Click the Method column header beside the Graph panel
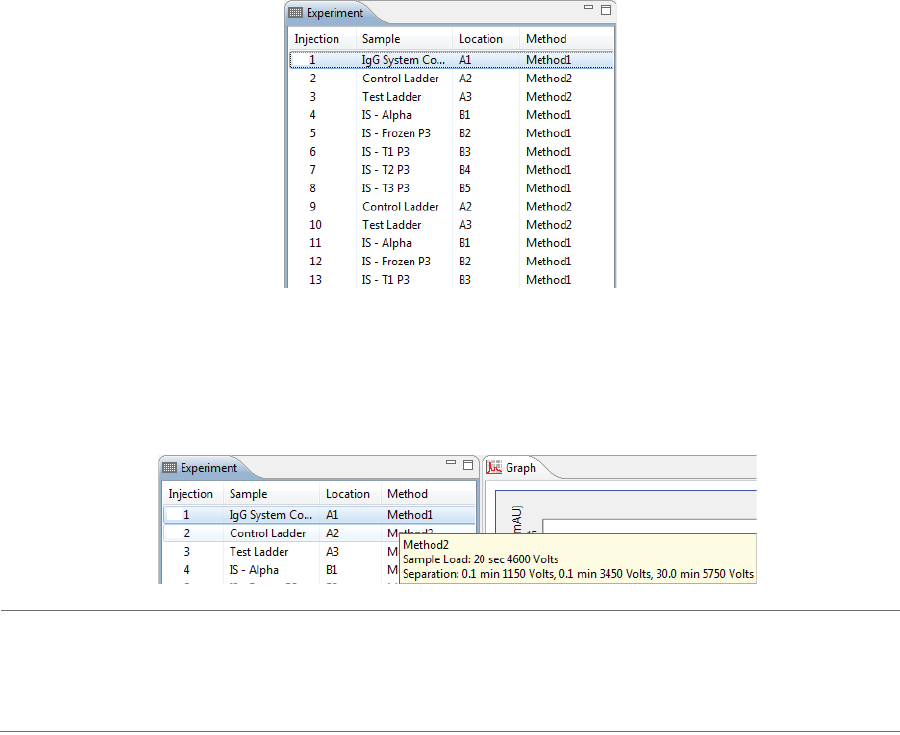This screenshot has height=735, width=900. coord(428,494)
